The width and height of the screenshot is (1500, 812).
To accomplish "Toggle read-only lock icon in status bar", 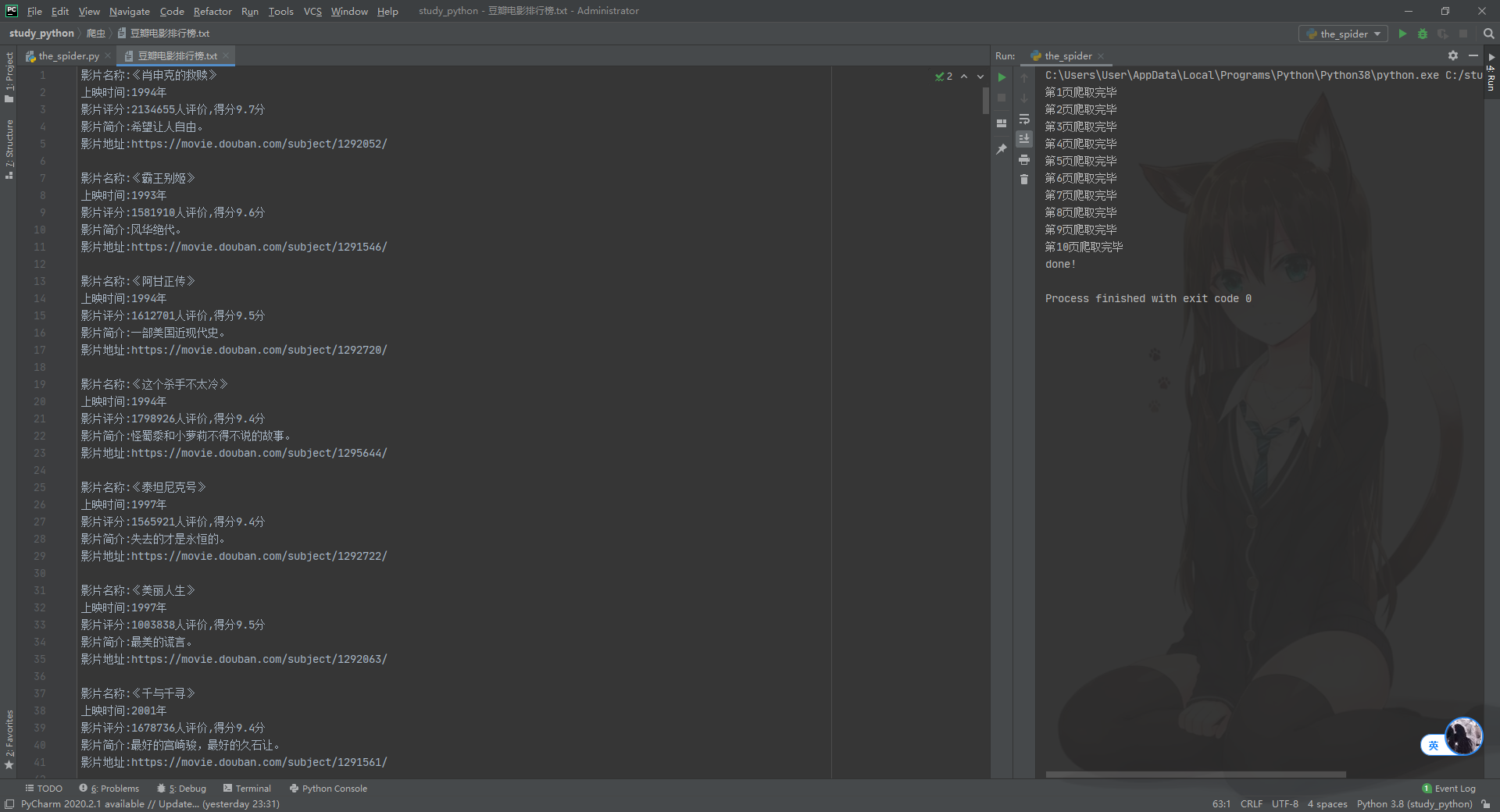I will tap(1486, 804).
